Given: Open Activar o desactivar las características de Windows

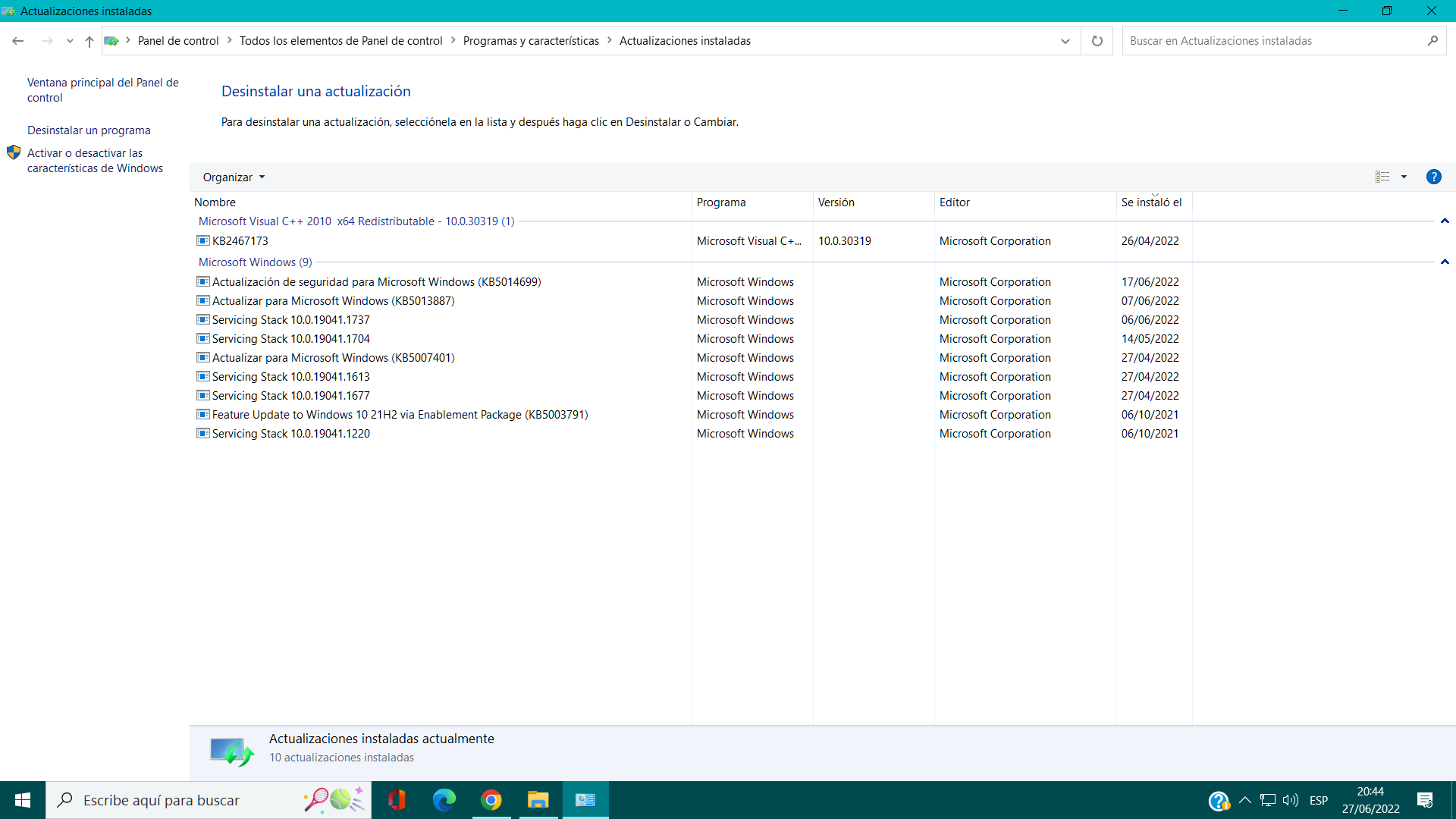Looking at the screenshot, I should click(x=95, y=161).
